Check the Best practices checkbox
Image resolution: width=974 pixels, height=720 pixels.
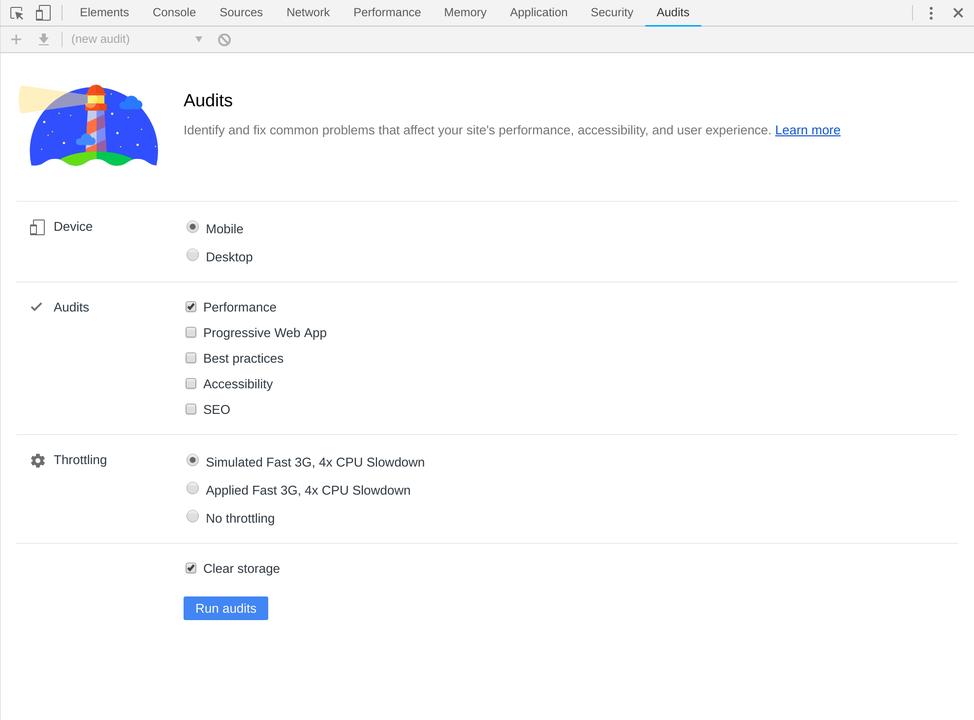(191, 358)
